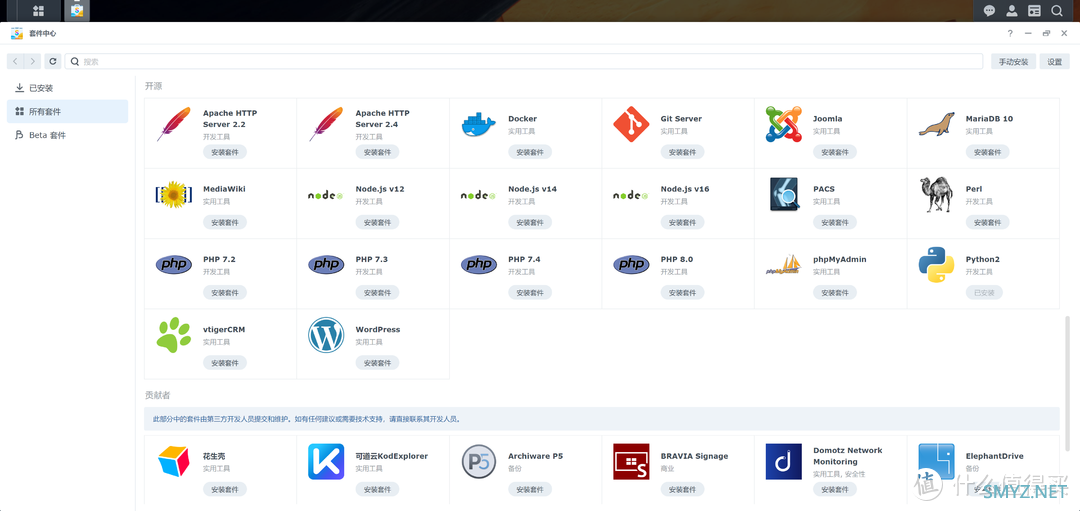The height and width of the screenshot is (511, 1080).
Task: Select the PHP 7.3 logo
Action: coord(326,265)
